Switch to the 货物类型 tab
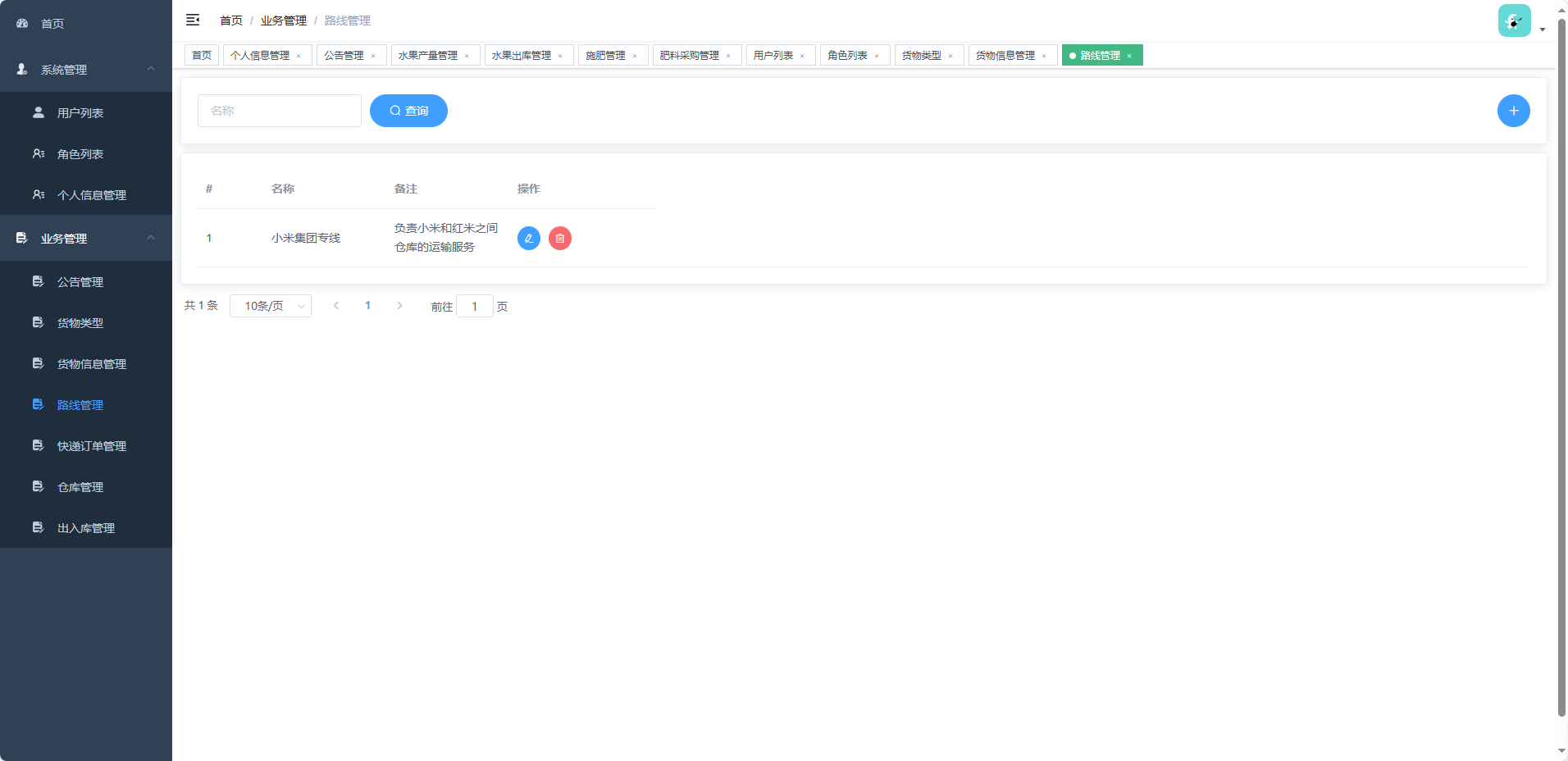The width and height of the screenshot is (1568, 761). point(923,55)
